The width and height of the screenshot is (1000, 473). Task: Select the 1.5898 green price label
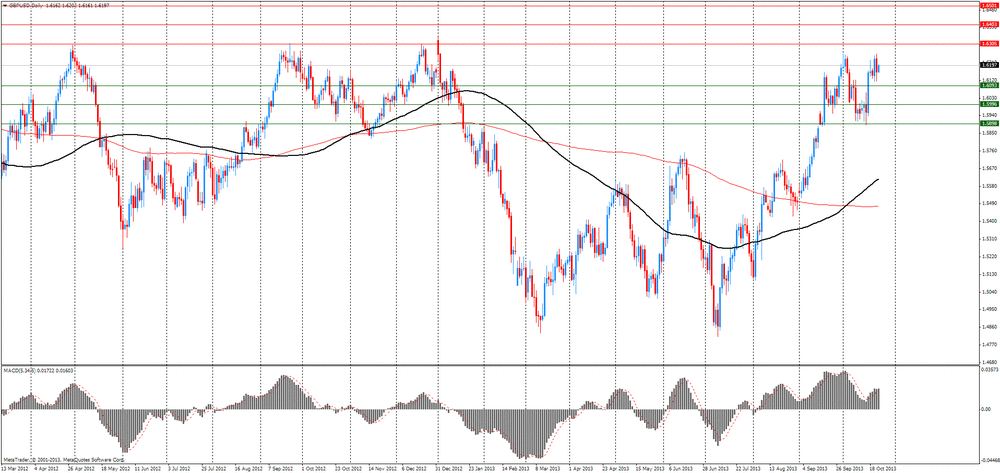pyautogui.click(x=987, y=124)
